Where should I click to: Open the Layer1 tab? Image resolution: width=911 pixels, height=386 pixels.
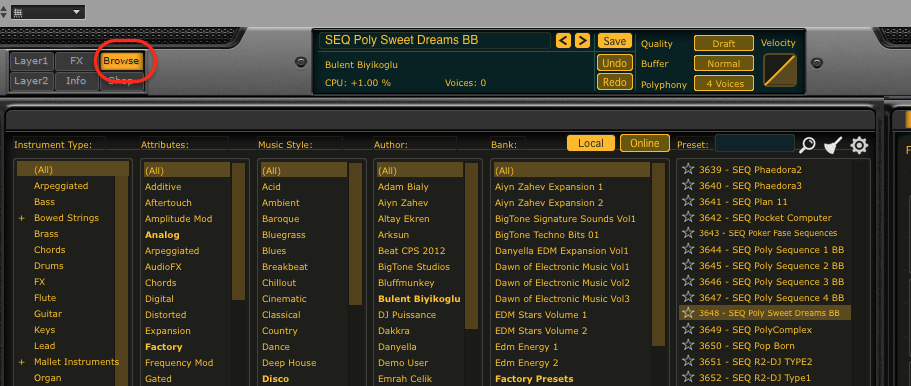pos(31,61)
